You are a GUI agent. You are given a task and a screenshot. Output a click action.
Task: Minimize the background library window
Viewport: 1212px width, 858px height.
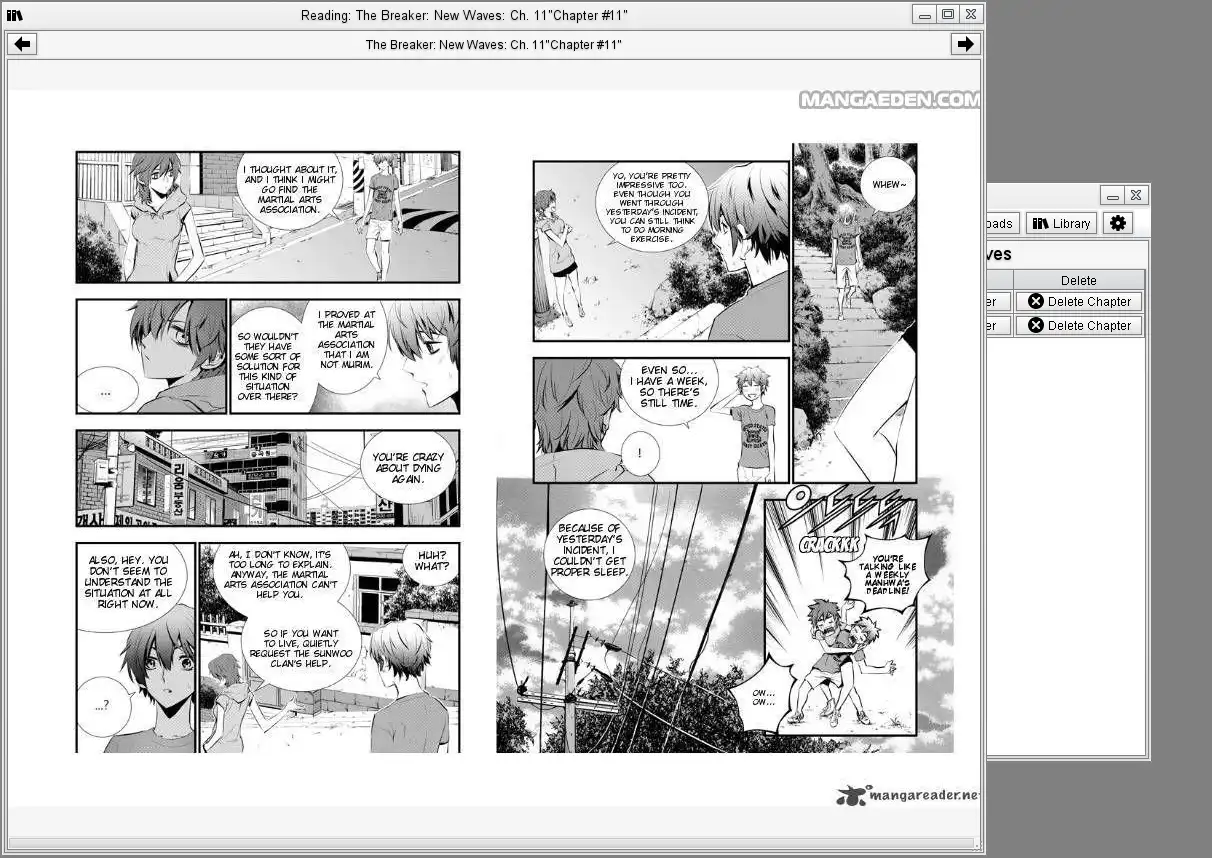coord(1113,195)
